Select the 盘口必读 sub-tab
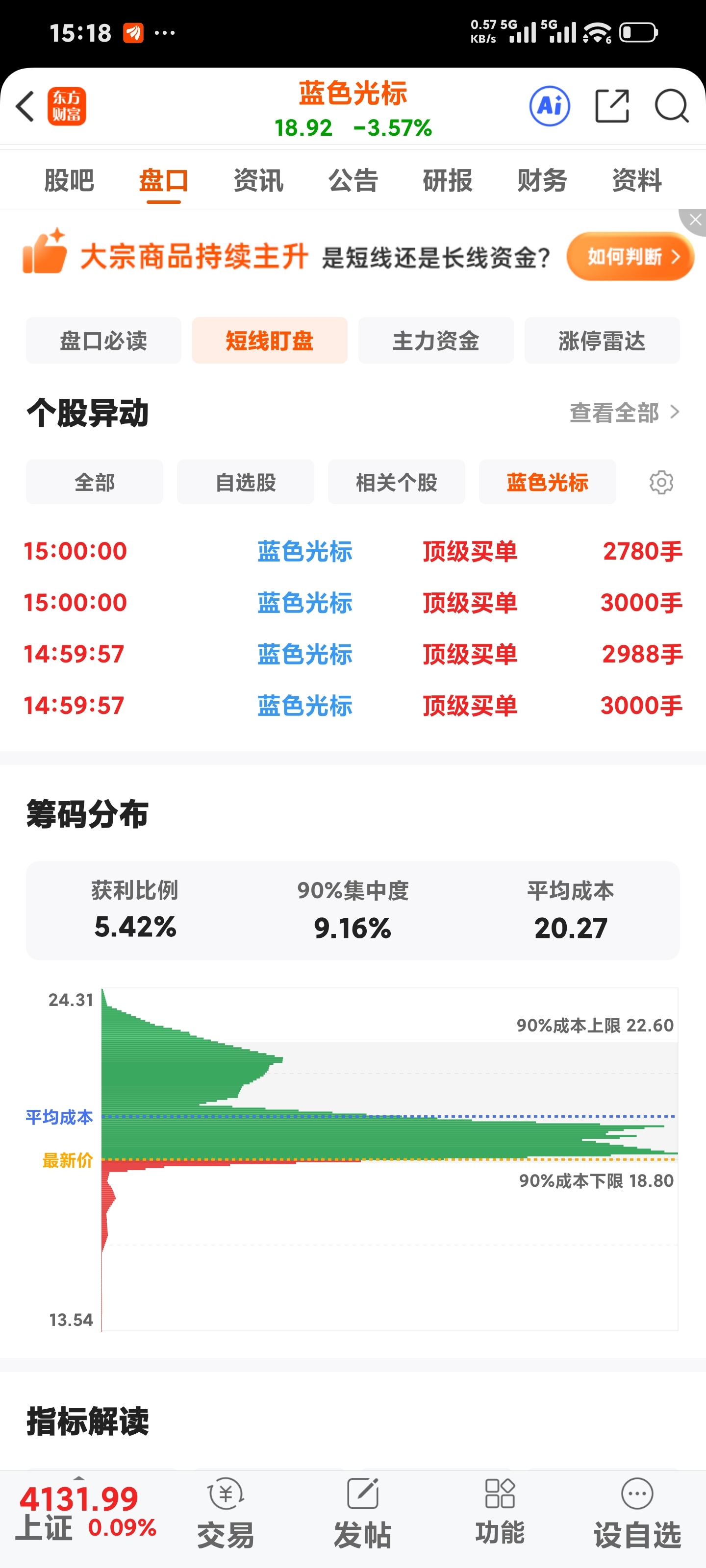 point(103,340)
